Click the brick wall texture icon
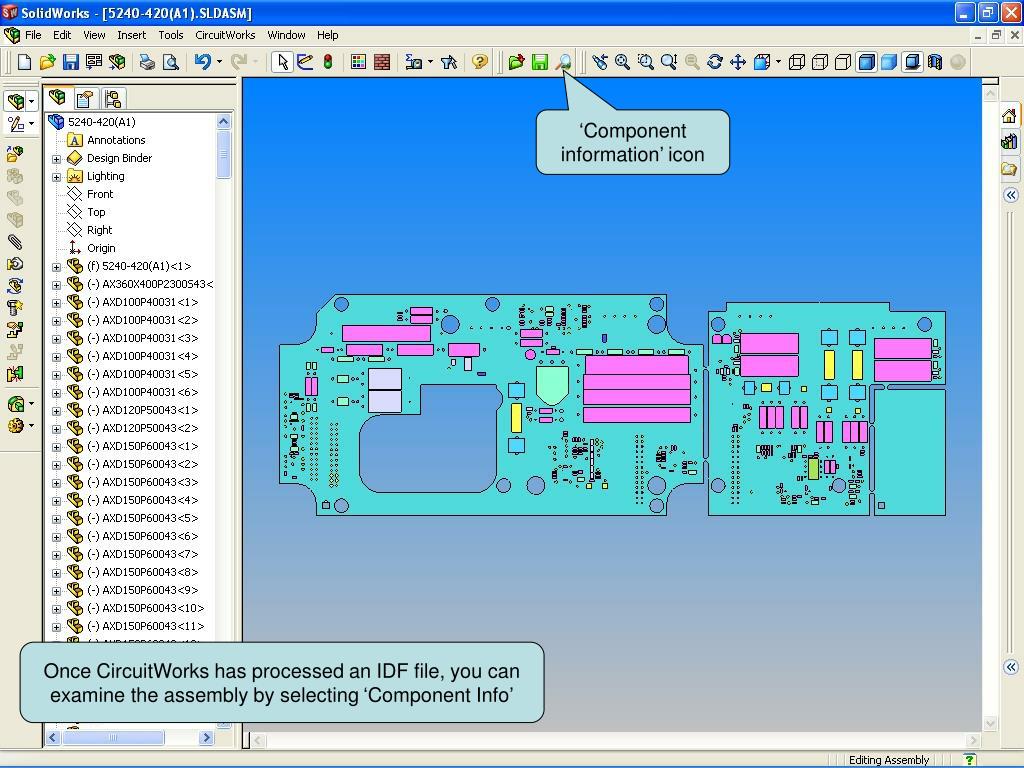Image resolution: width=1024 pixels, height=768 pixels. (x=382, y=62)
